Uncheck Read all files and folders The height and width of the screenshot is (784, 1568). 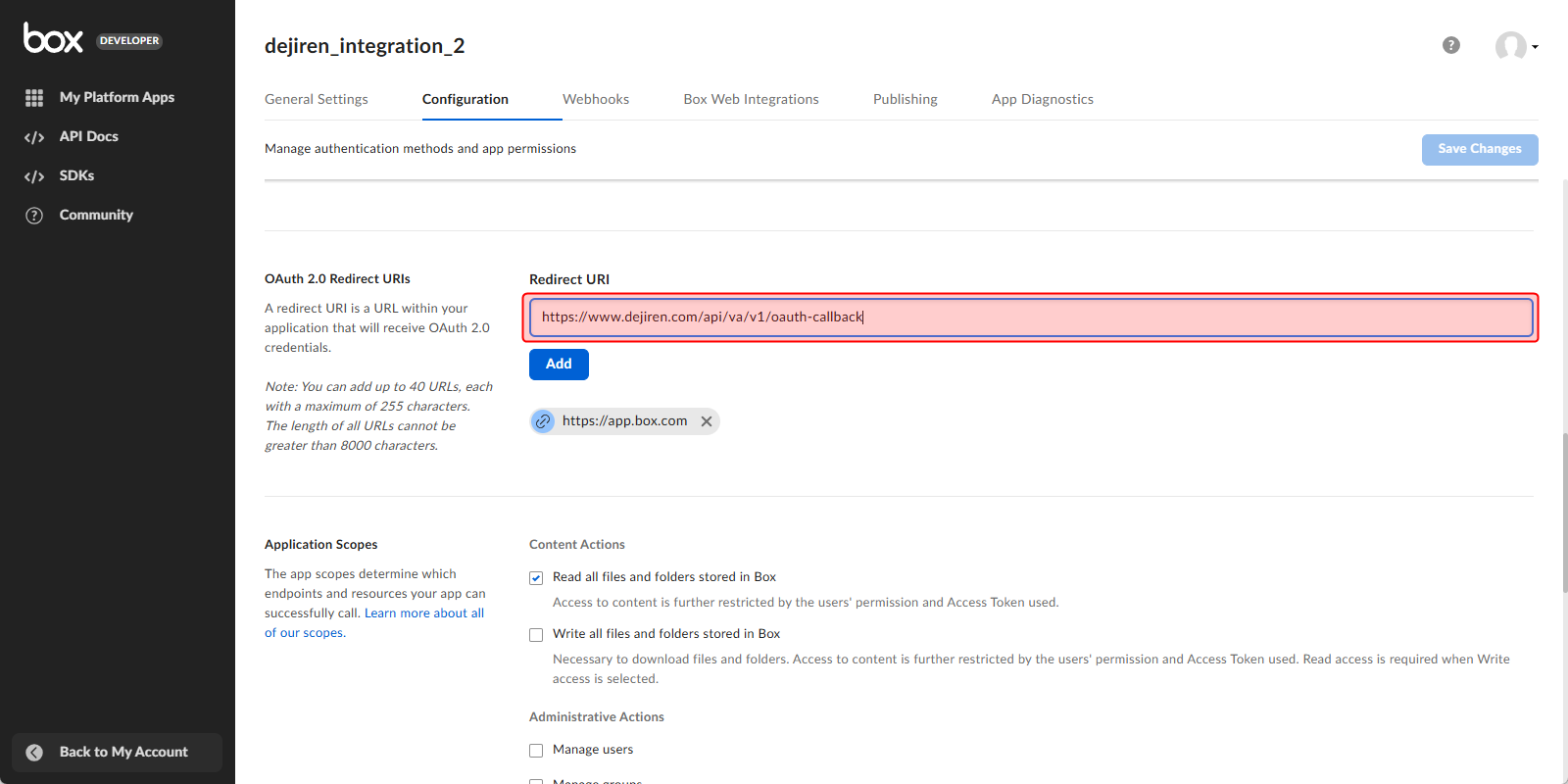(536, 578)
